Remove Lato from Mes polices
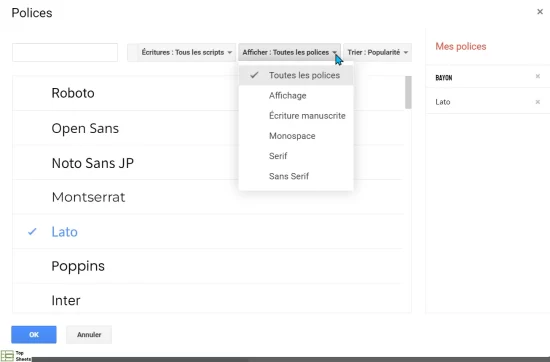This screenshot has height=362, width=550. 538,102
